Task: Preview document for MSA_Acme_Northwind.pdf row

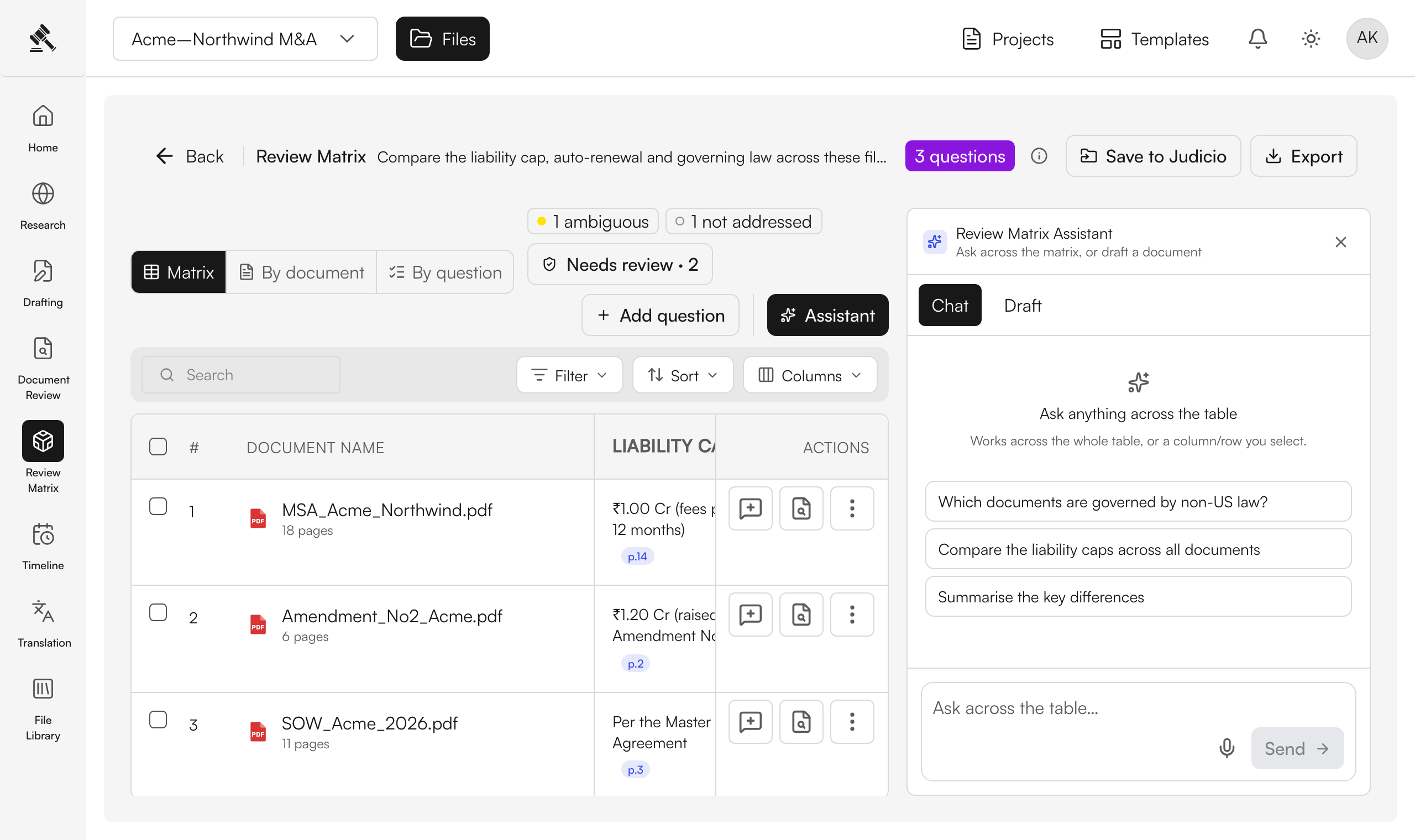Action: pyautogui.click(x=801, y=508)
